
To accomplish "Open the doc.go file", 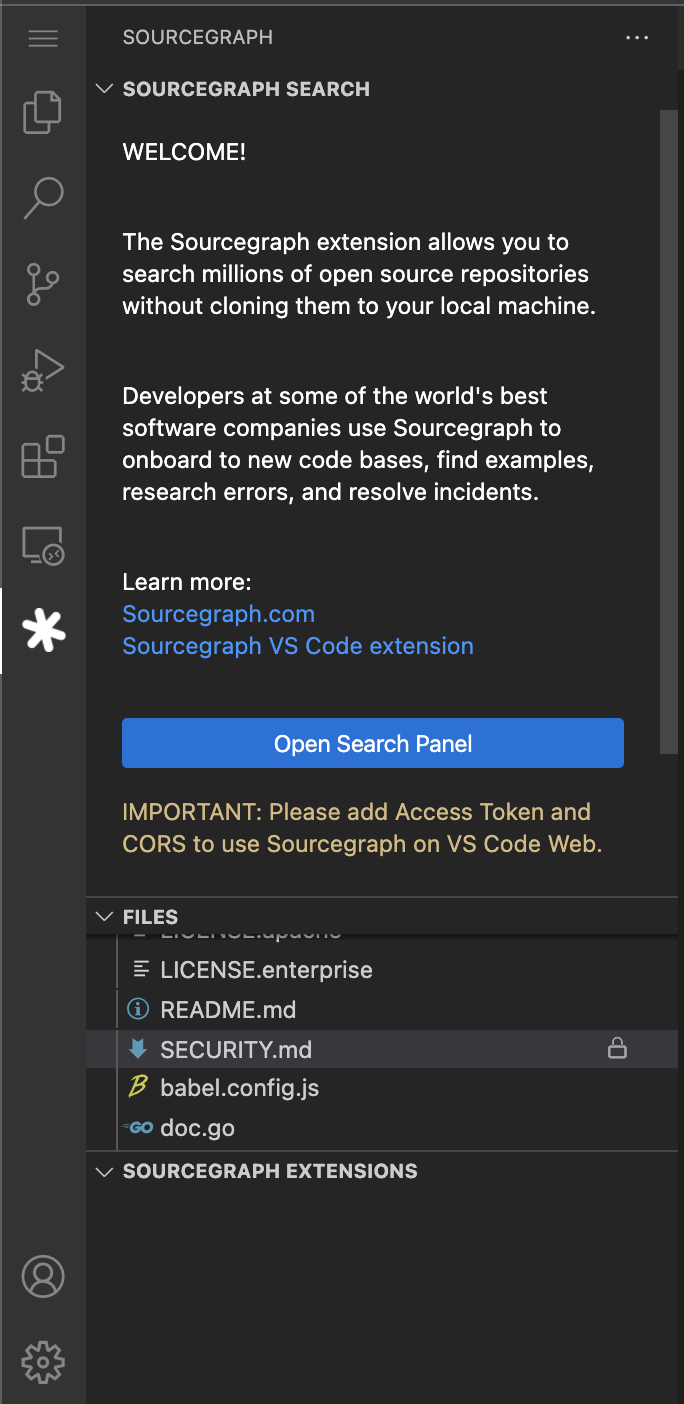I will (x=382, y=1128).
